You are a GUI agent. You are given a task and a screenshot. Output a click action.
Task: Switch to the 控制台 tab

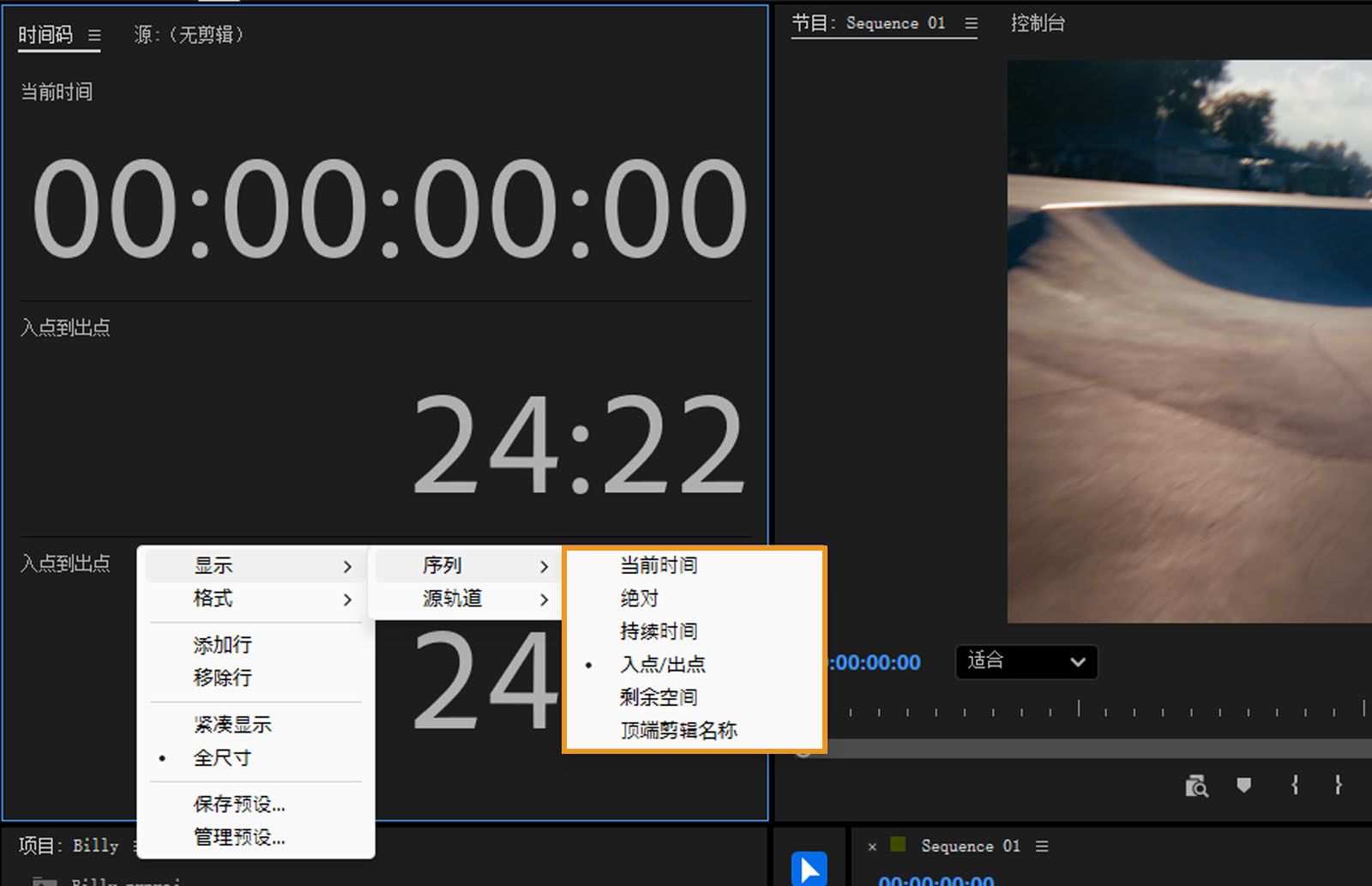1038,23
